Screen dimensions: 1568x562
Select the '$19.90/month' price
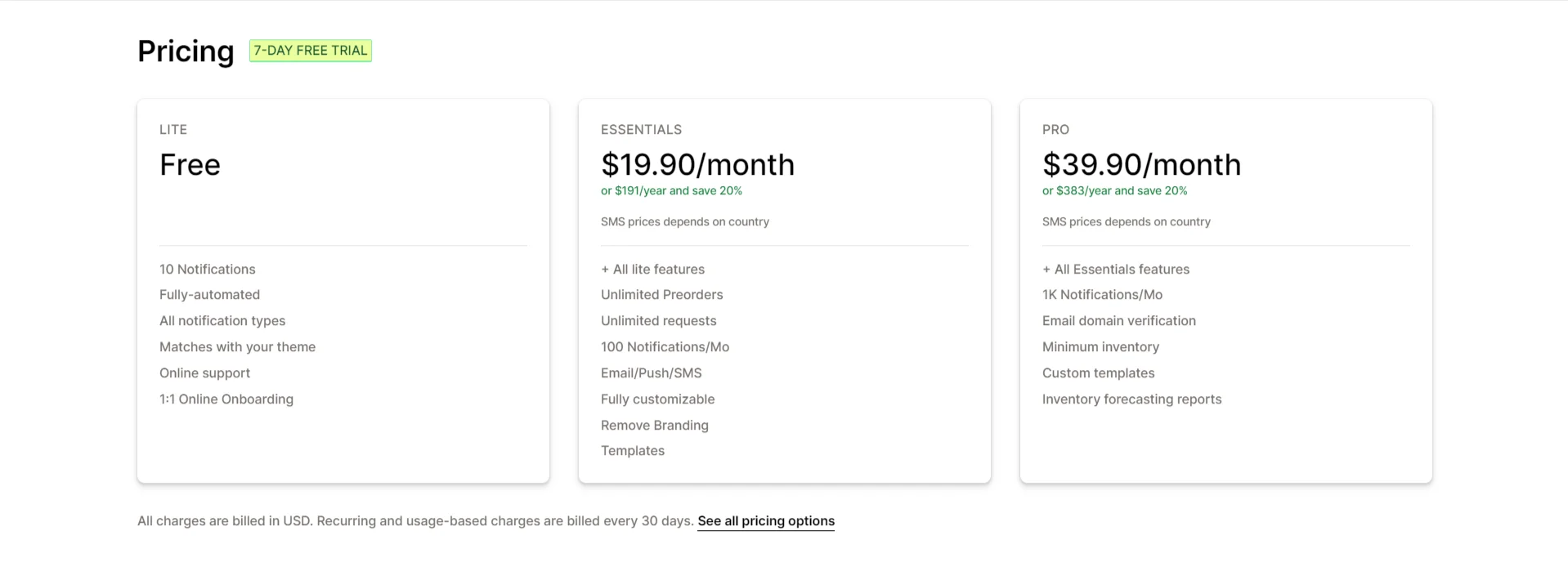point(697,165)
